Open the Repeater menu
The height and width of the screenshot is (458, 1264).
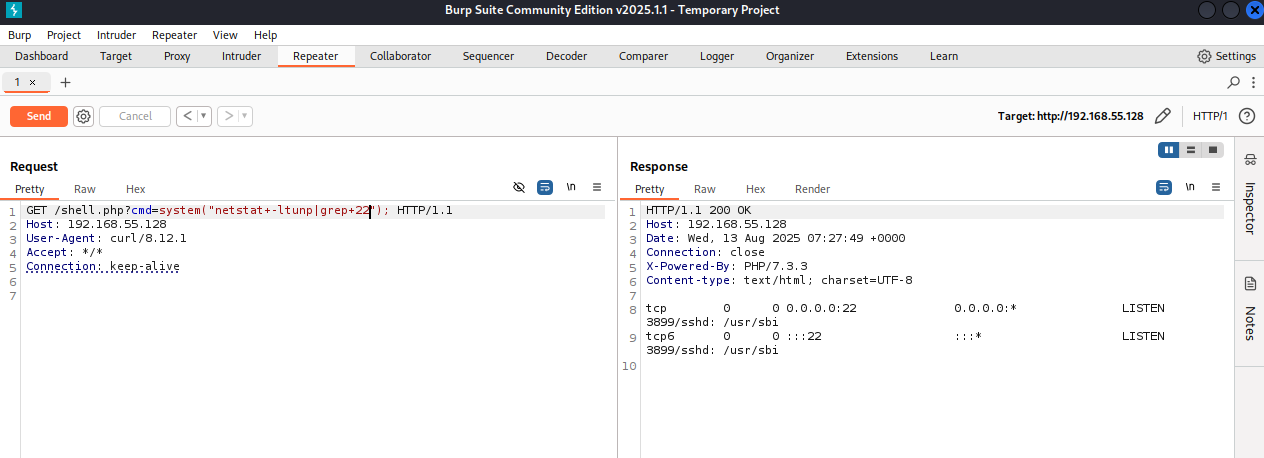[174, 35]
